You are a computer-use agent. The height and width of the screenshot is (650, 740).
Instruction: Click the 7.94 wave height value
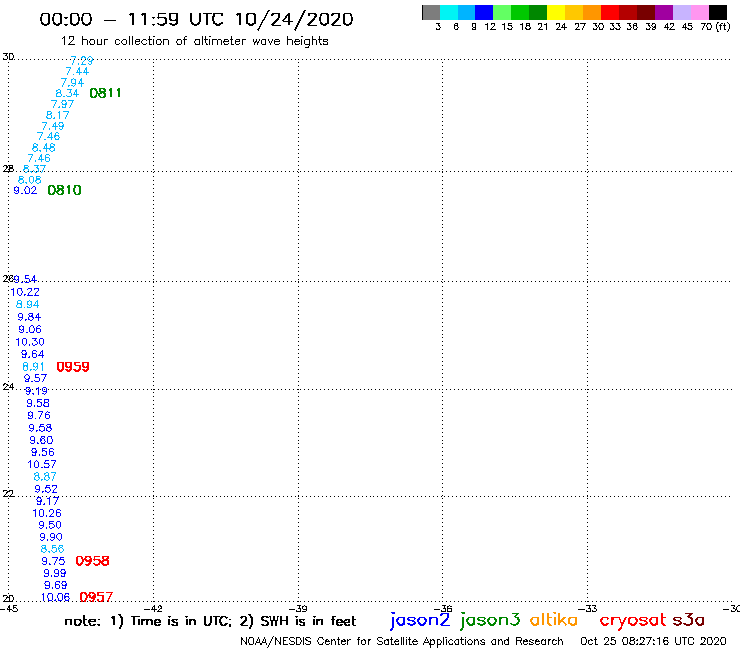tap(72, 82)
